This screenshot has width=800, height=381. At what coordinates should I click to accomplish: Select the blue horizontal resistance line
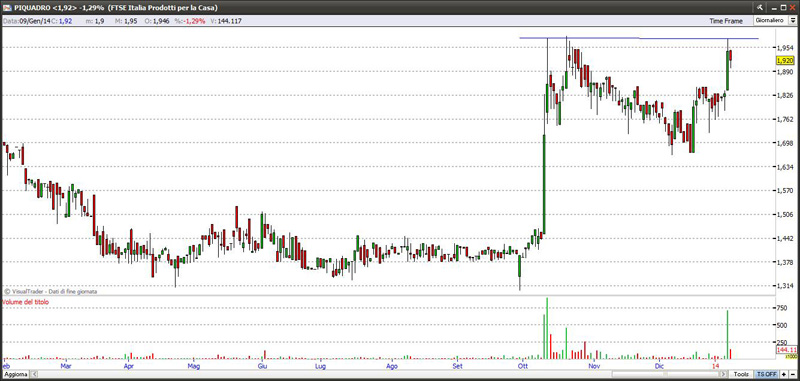639,38
